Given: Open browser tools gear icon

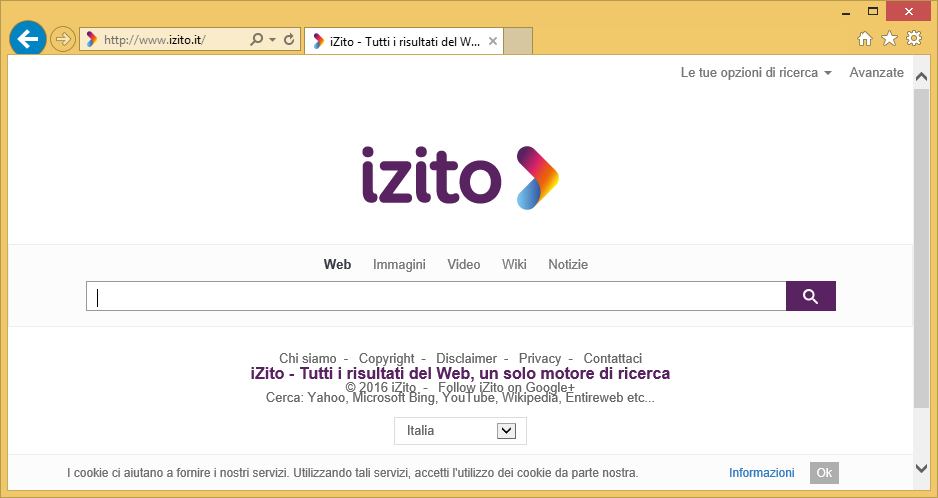Looking at the screenshot, I should click(914, 39).
